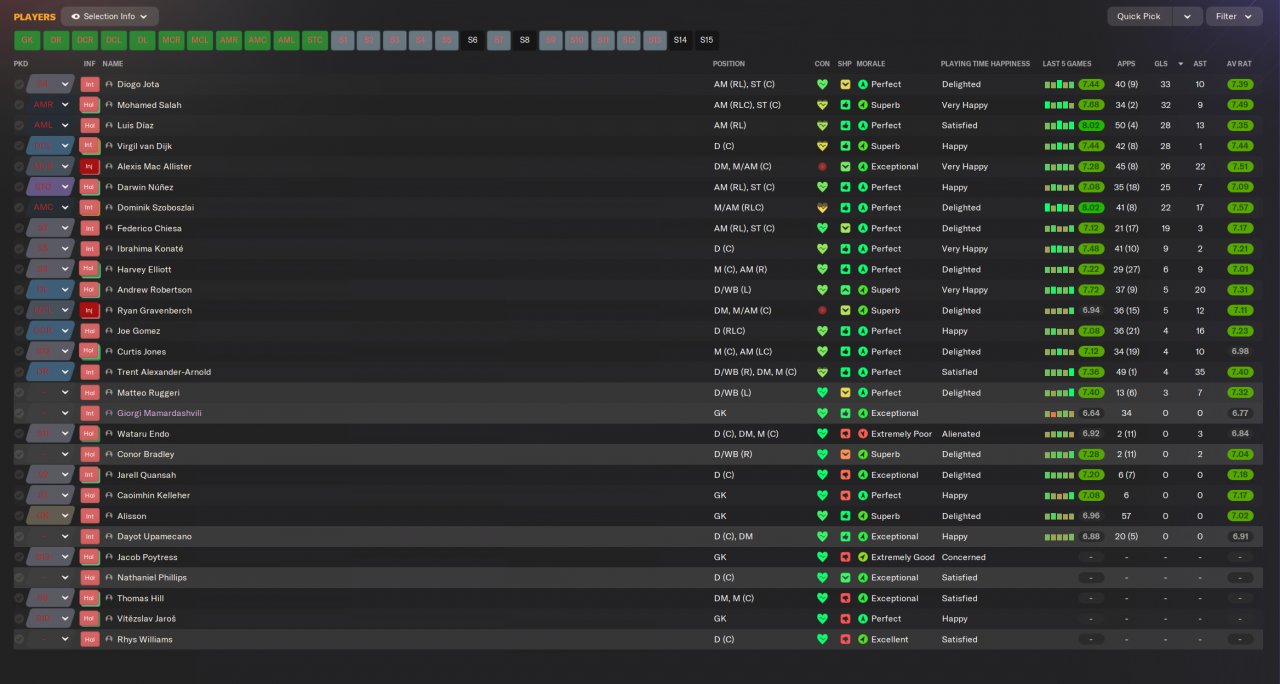Select the AMC position slot
Image resolution: width=1280 pixels, height=684 pixels.
pyautogui.click(x=258, y=40)
